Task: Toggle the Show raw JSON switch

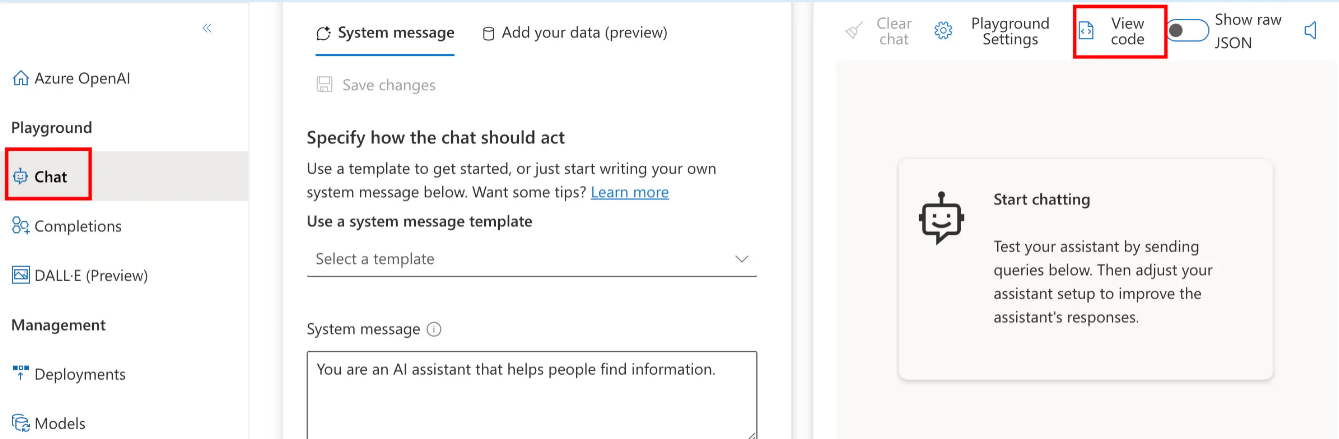Action: pyautogui.click(x=1188, y=31)
